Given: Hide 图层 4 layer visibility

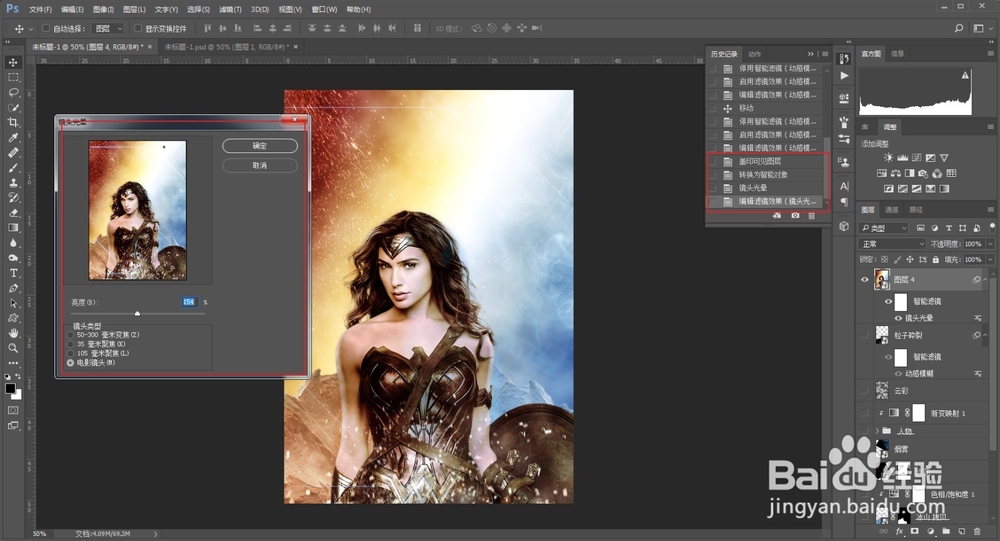Looking at the screenshot, I should 865,279.
